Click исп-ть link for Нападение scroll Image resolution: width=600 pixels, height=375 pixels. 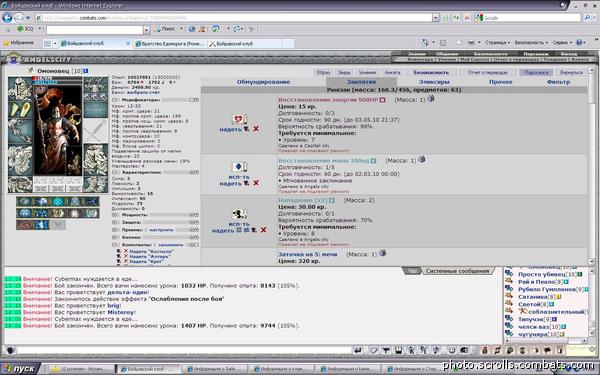(x=239, y=224)
